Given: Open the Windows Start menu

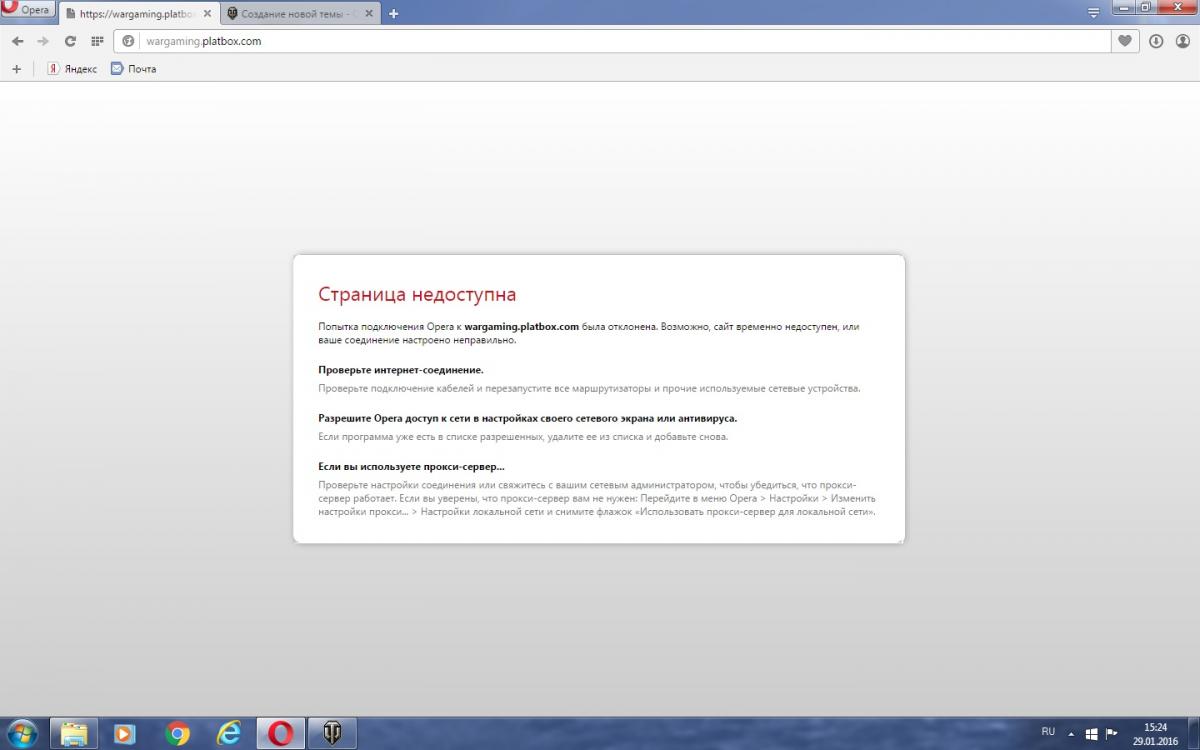Looking at the screenshot, I should (22, 733).
